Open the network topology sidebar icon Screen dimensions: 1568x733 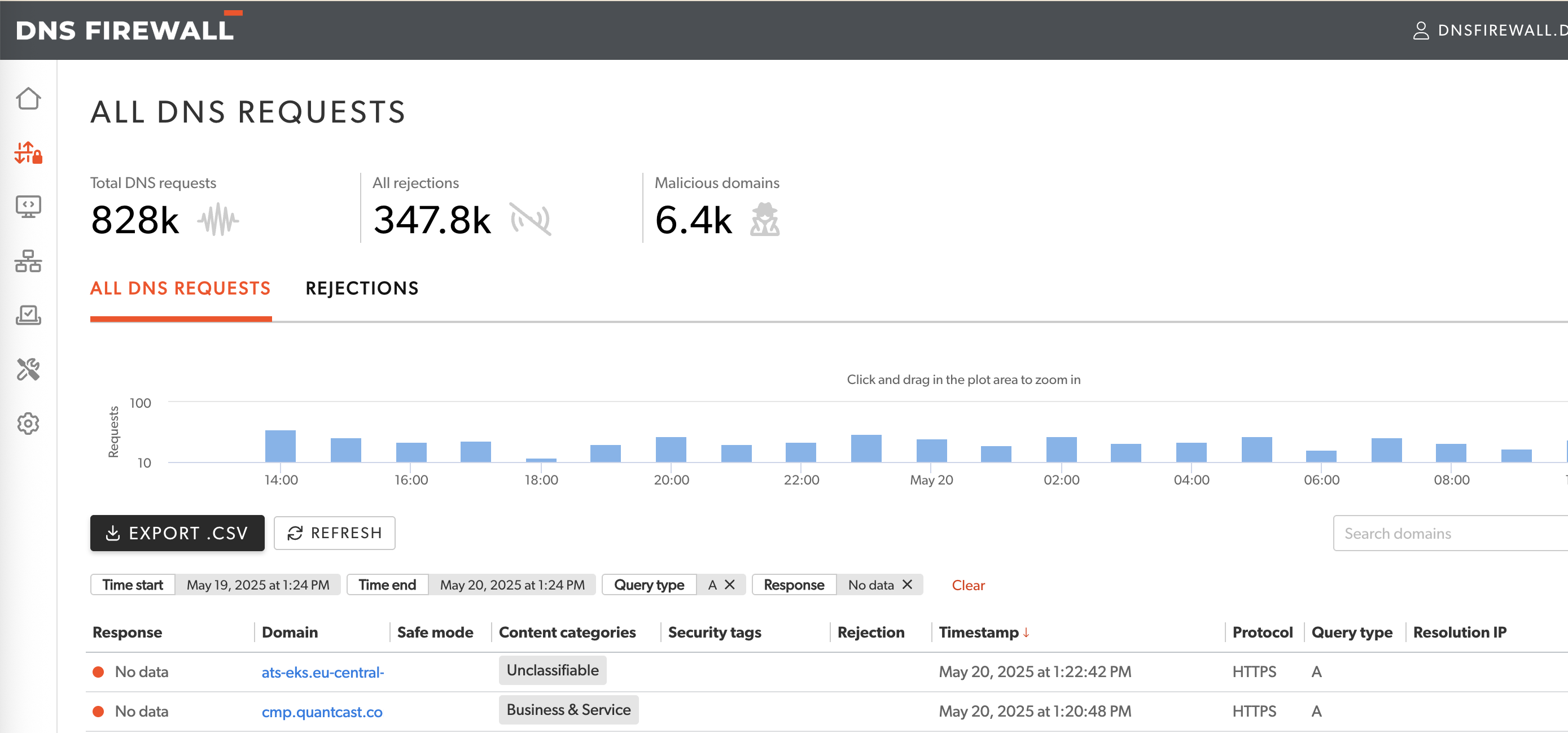click(x=29, y=262)
